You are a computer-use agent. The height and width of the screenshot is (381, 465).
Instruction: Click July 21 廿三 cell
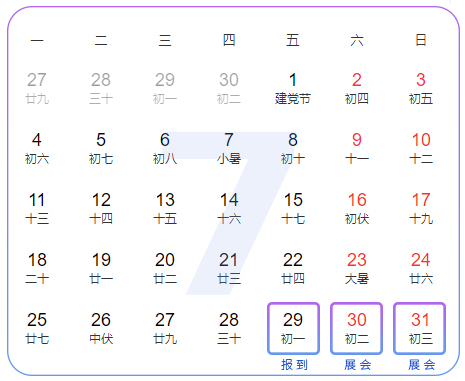[x=229, y=269]
